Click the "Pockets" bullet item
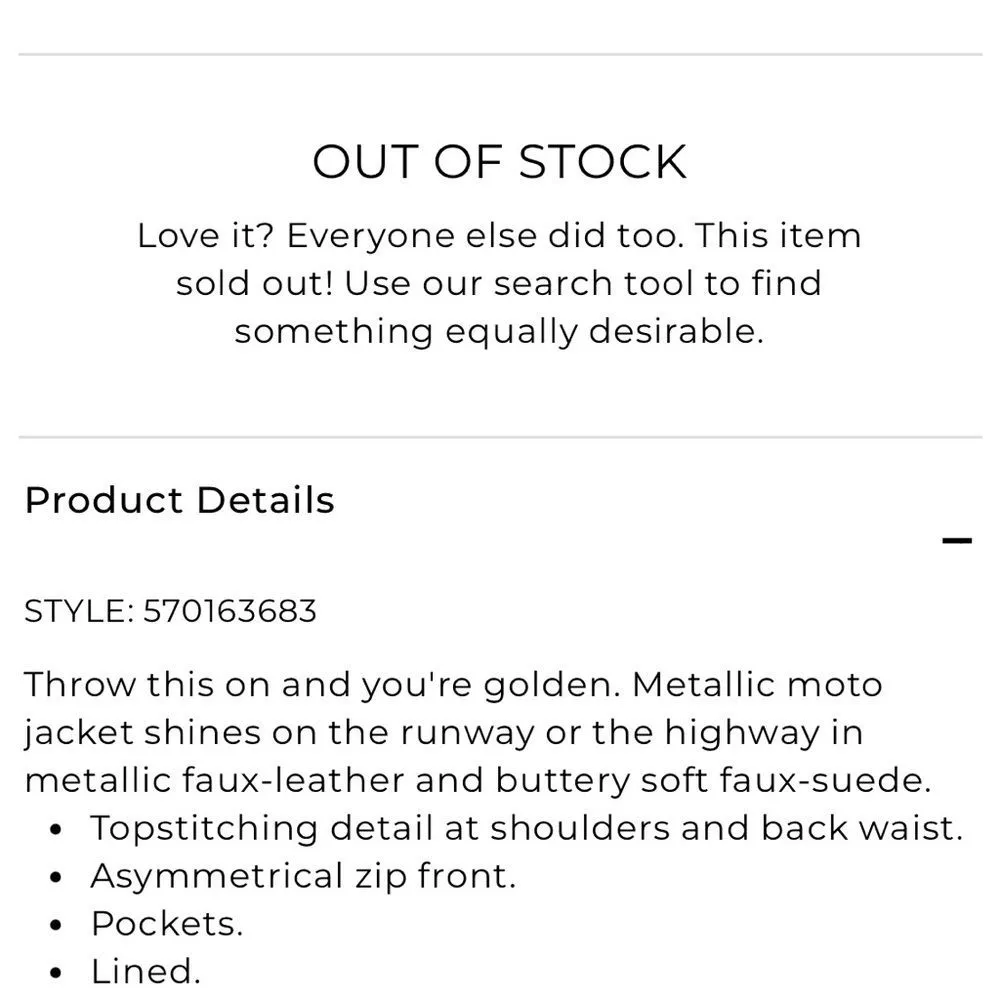Viewport: 1000px width, 1000px height. click(167, 923)
